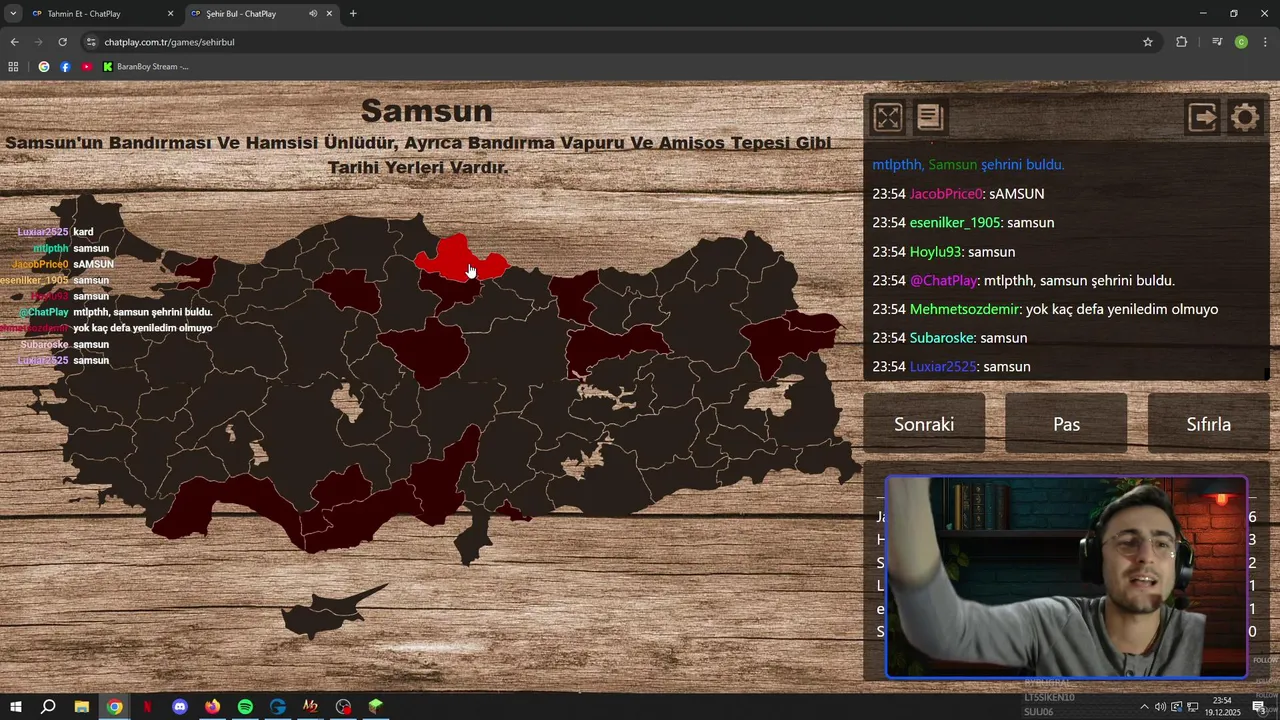
Task: Click esenilker_1905 username in chat panel
Action: (956, 223)
